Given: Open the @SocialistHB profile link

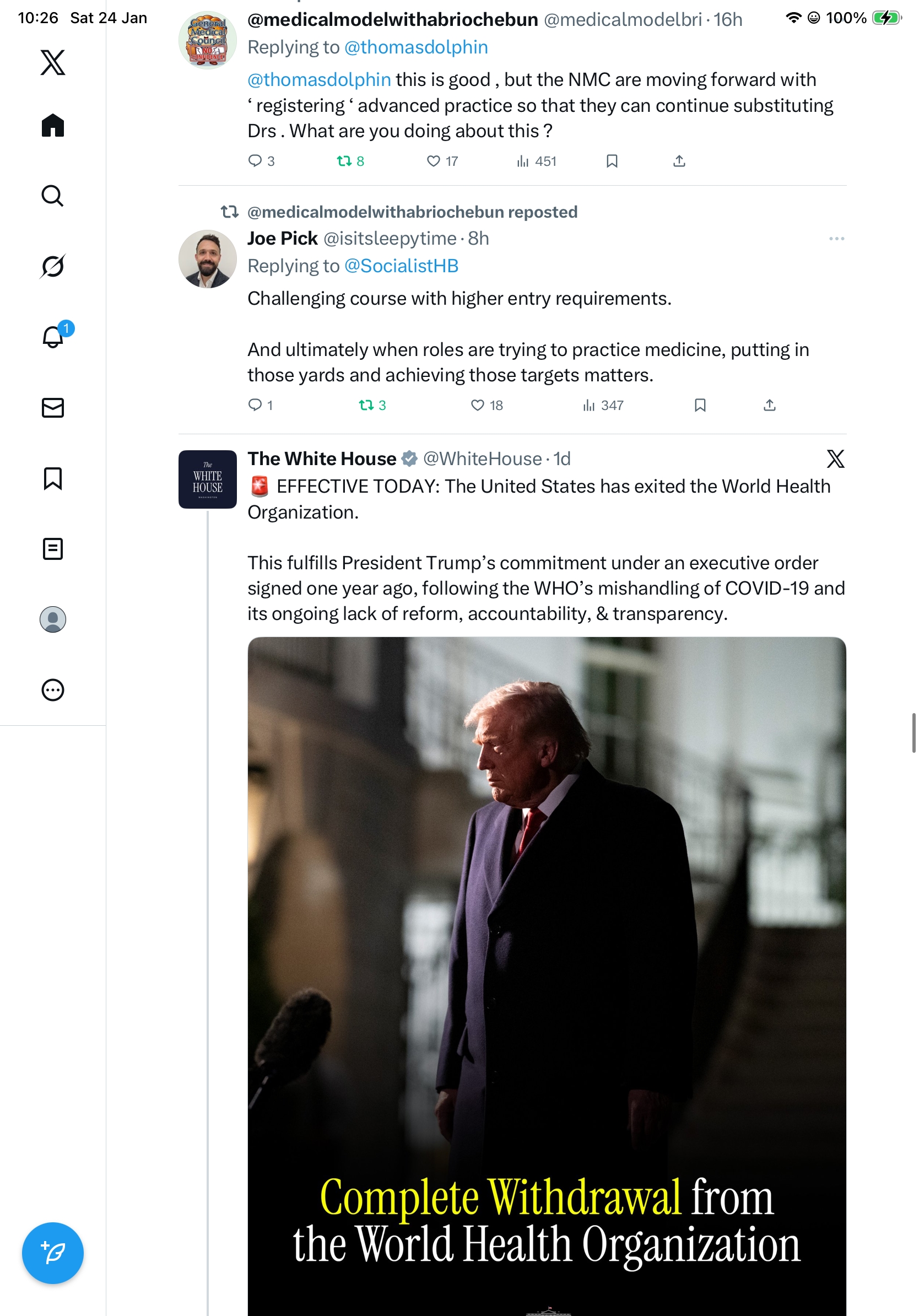Looking at the screenshot, I should click(401, 266).
